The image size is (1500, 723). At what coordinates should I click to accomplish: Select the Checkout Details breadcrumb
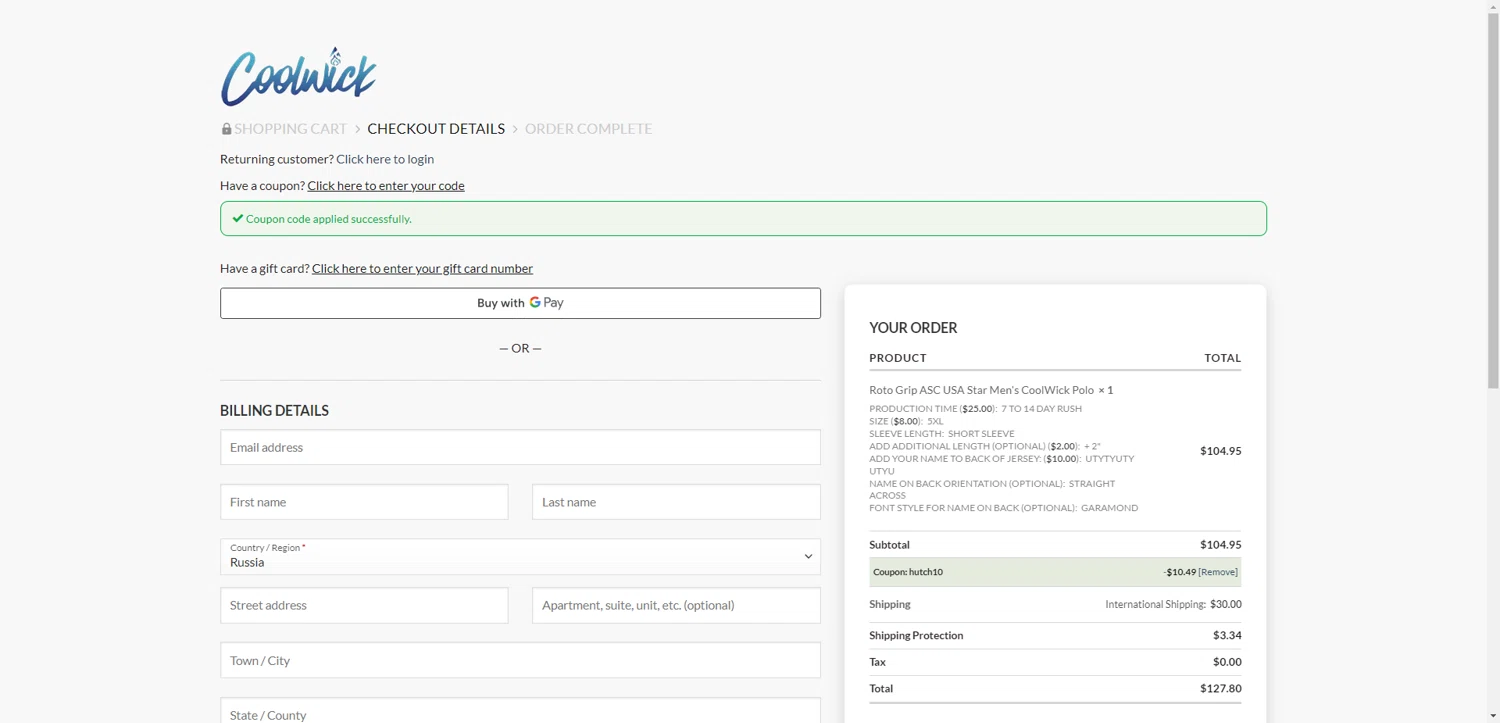coord(436,129)
